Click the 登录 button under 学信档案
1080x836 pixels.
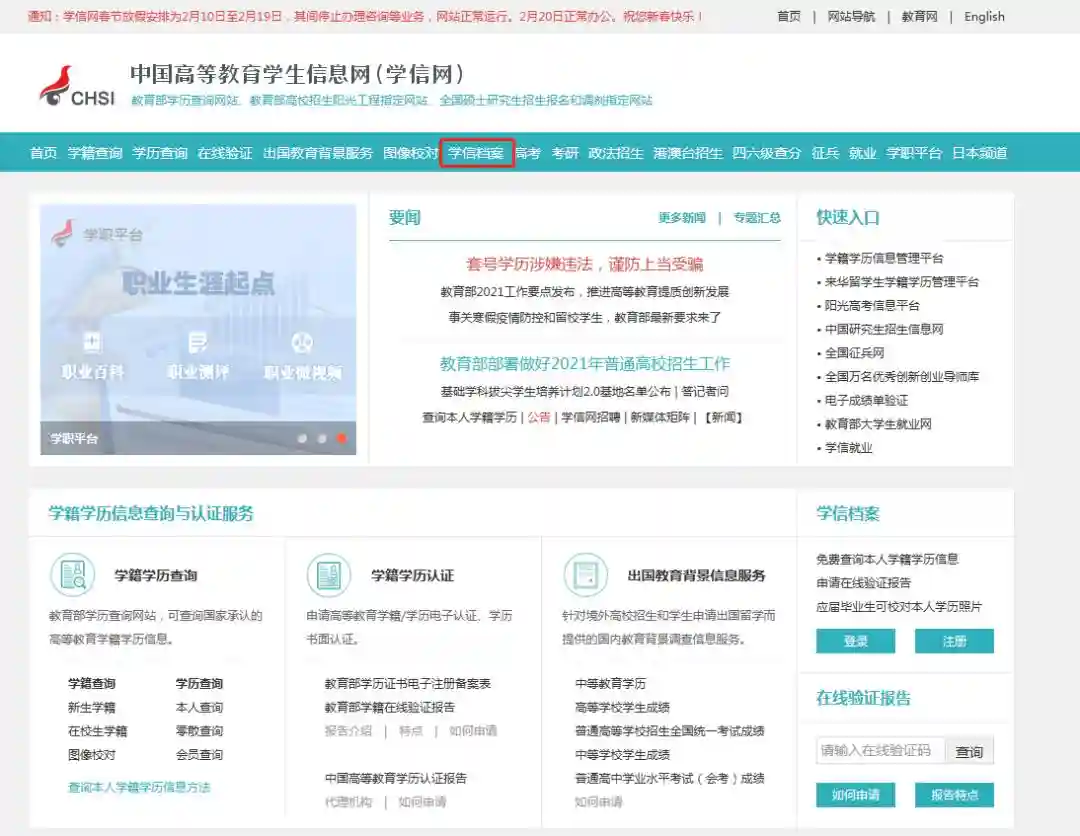855,641
